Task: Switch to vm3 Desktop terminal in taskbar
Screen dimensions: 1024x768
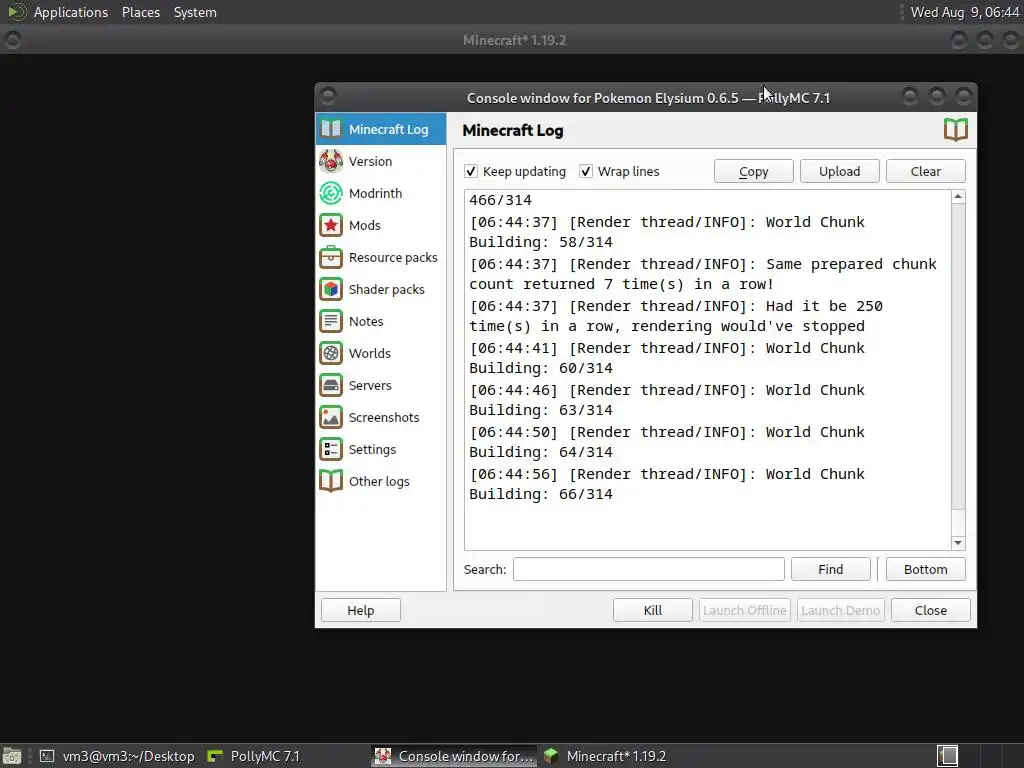Action: [118, 756]
